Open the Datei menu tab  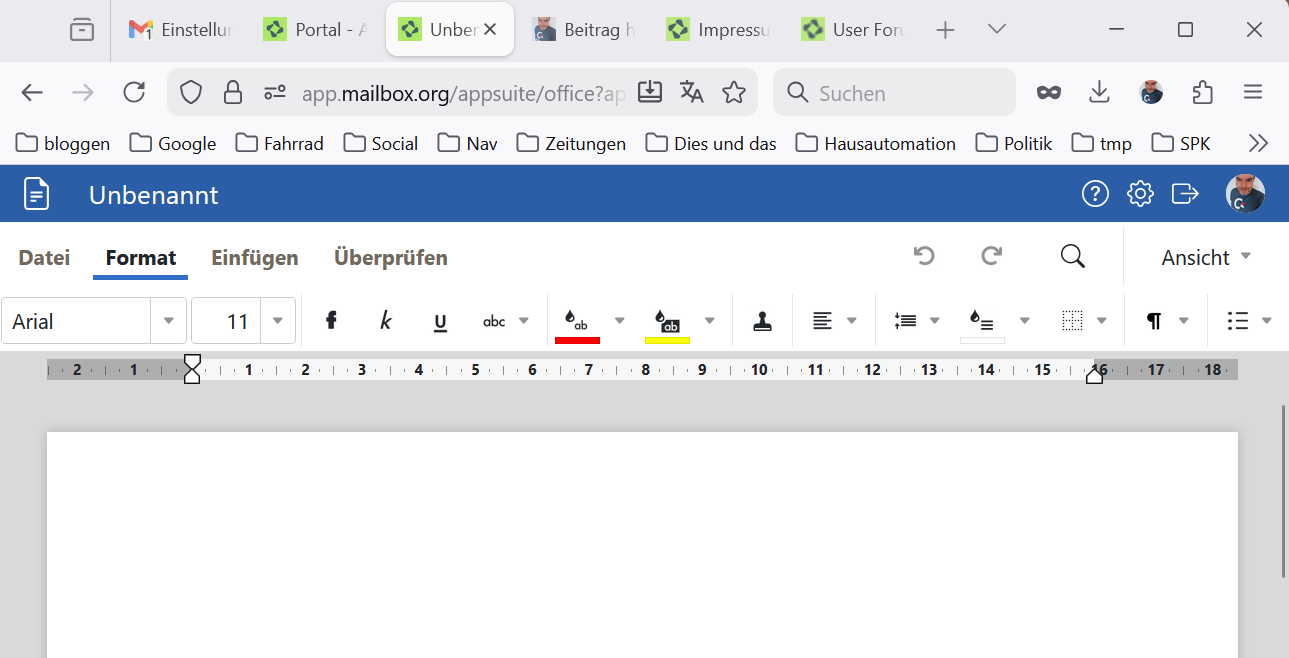coord(44,257)
